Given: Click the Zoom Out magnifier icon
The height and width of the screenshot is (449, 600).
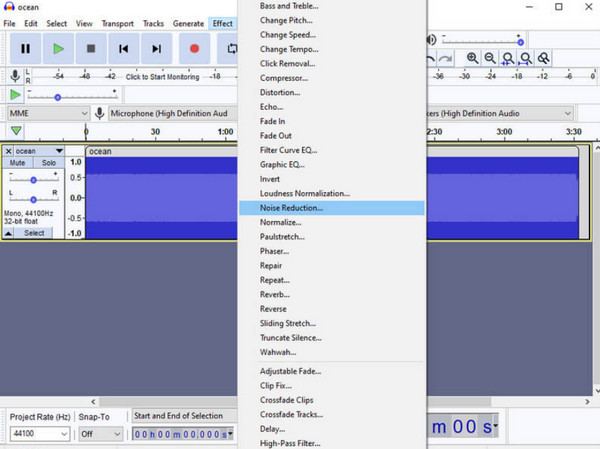Looking at the screenshot, I should click(490, 59).
